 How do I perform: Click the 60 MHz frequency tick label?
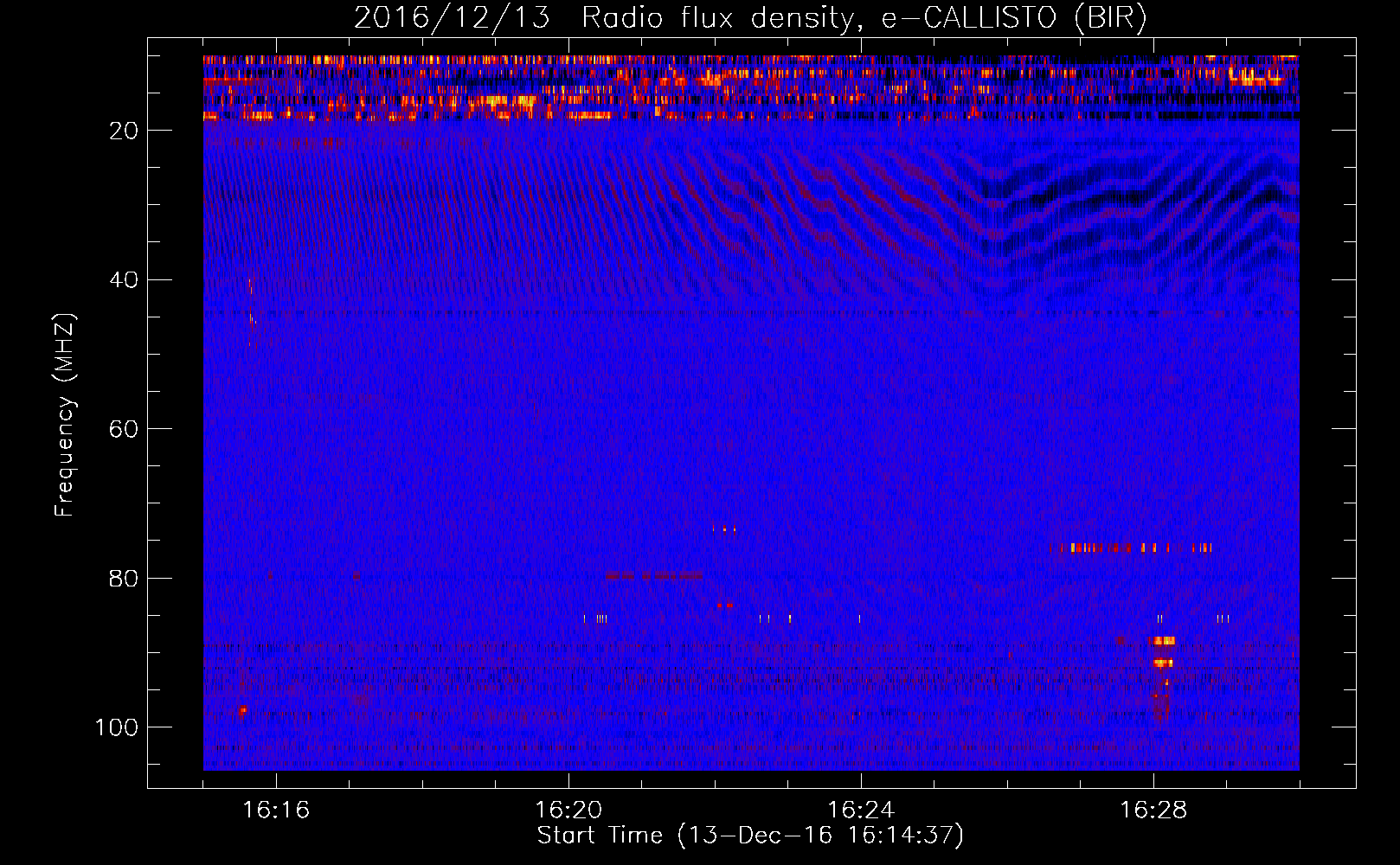point(124,429)
